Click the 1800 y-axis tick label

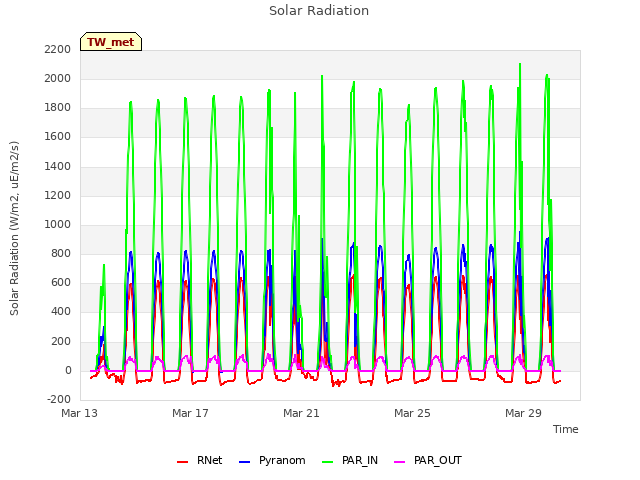coord(58,108)
